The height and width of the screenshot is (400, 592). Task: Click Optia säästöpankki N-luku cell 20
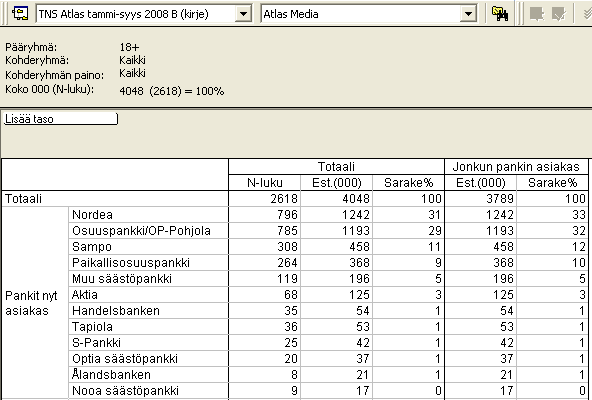265,358
